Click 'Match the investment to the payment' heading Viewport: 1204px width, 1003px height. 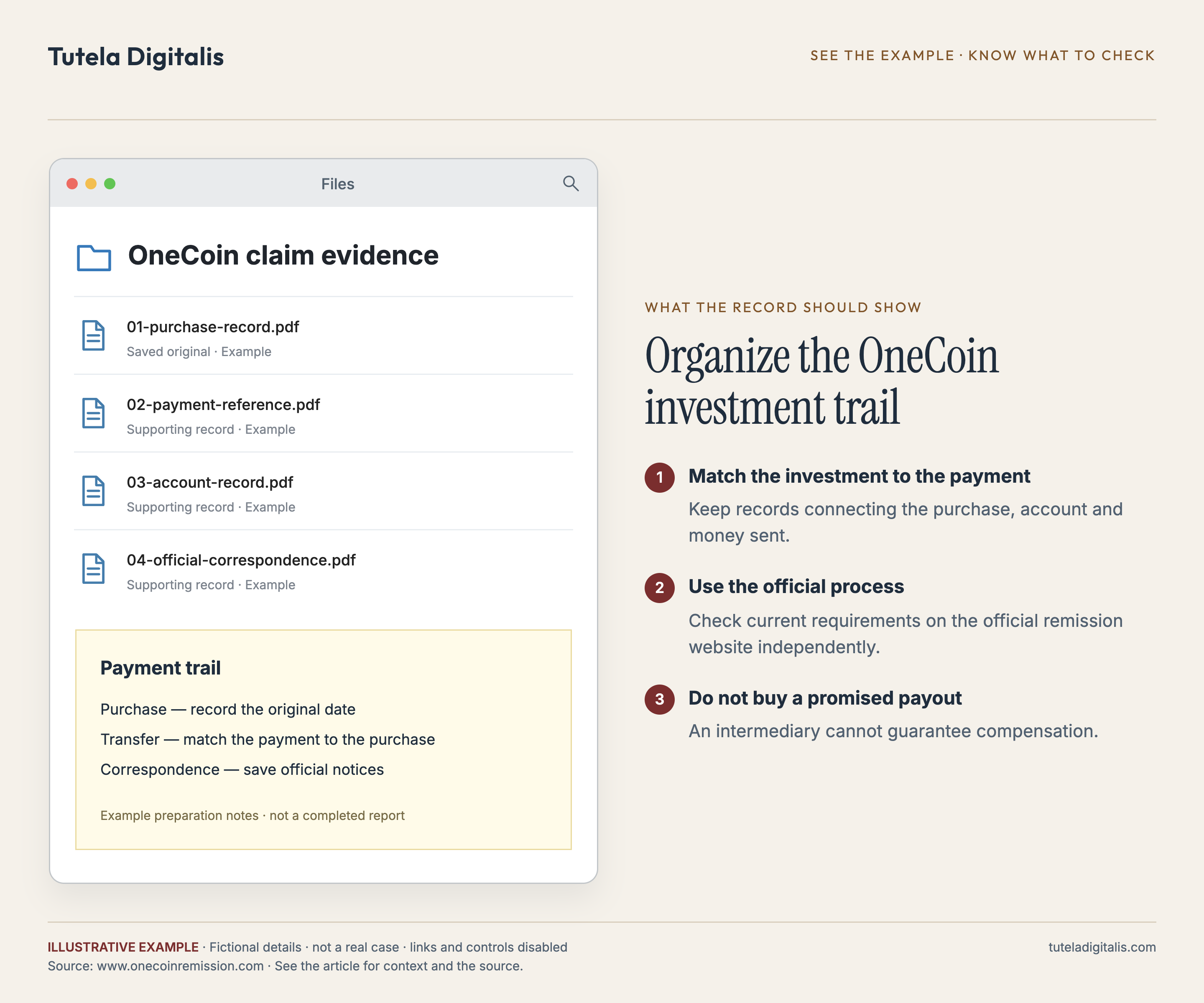[859, 476]
